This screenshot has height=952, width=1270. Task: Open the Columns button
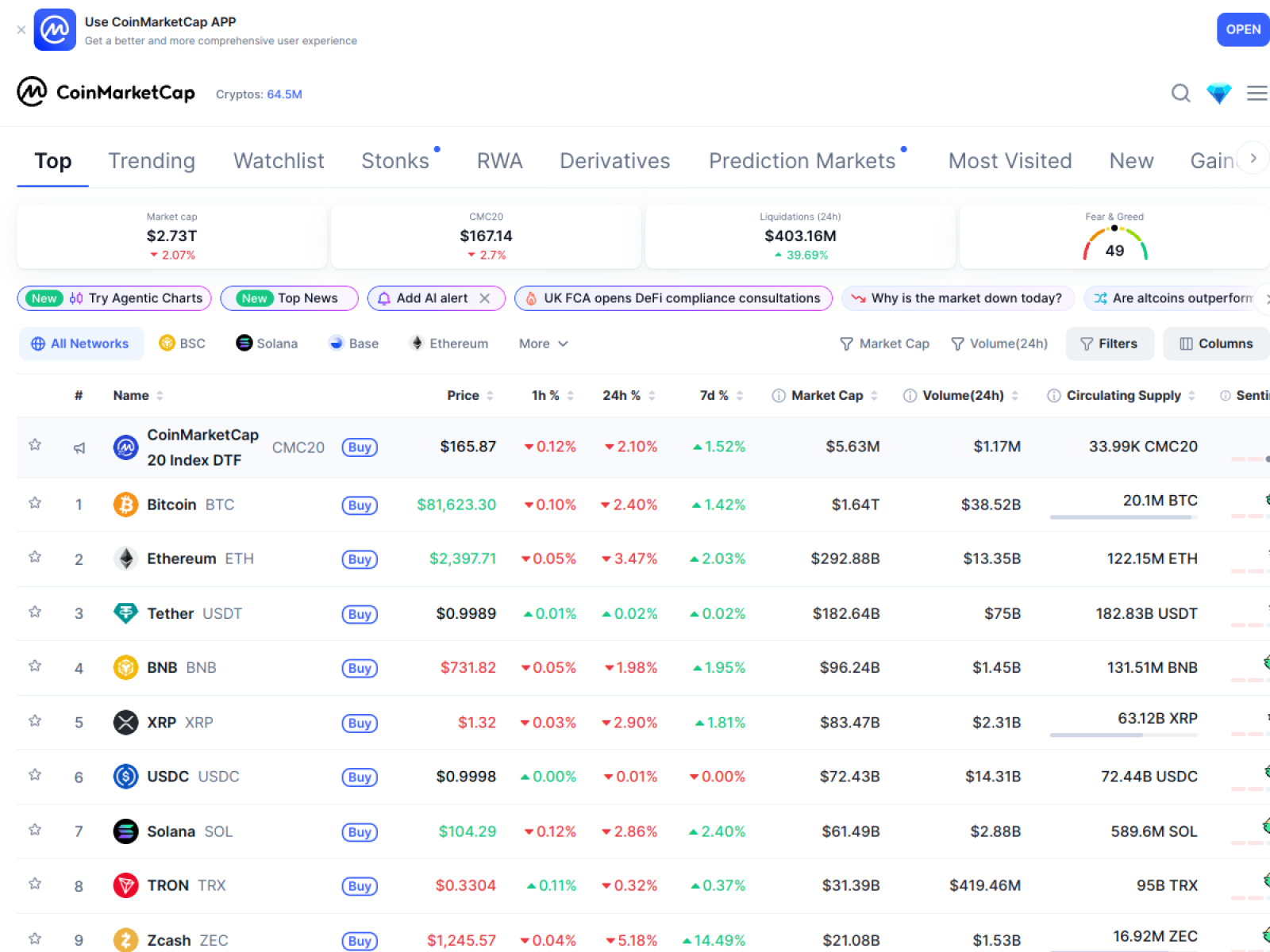point(1216,344)
